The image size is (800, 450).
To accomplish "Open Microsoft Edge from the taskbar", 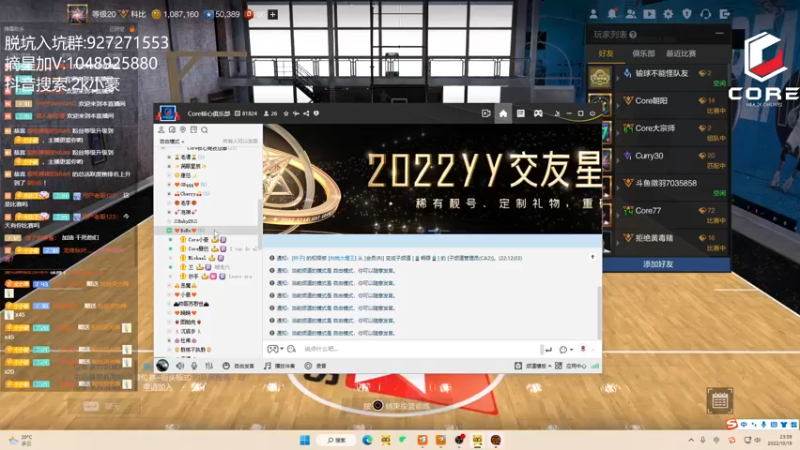I will [367, 440].
